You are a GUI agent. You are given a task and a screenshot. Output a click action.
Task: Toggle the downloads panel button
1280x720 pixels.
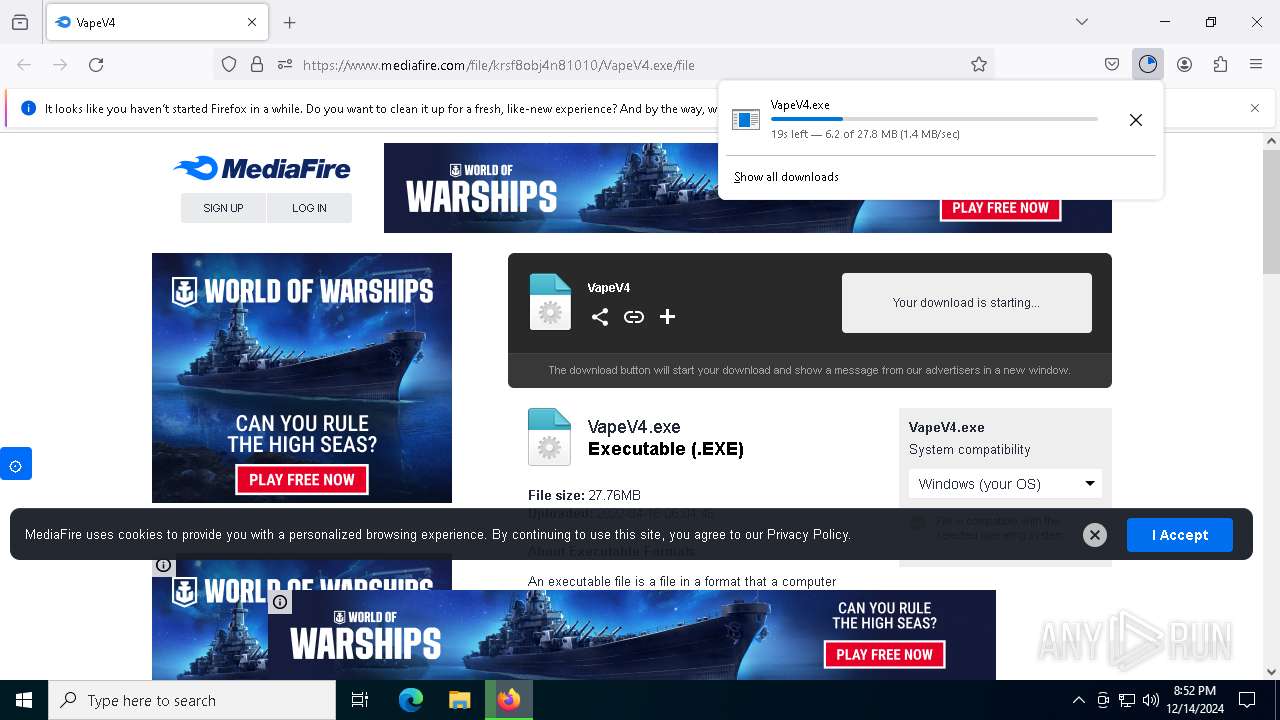coord(1147,65)
